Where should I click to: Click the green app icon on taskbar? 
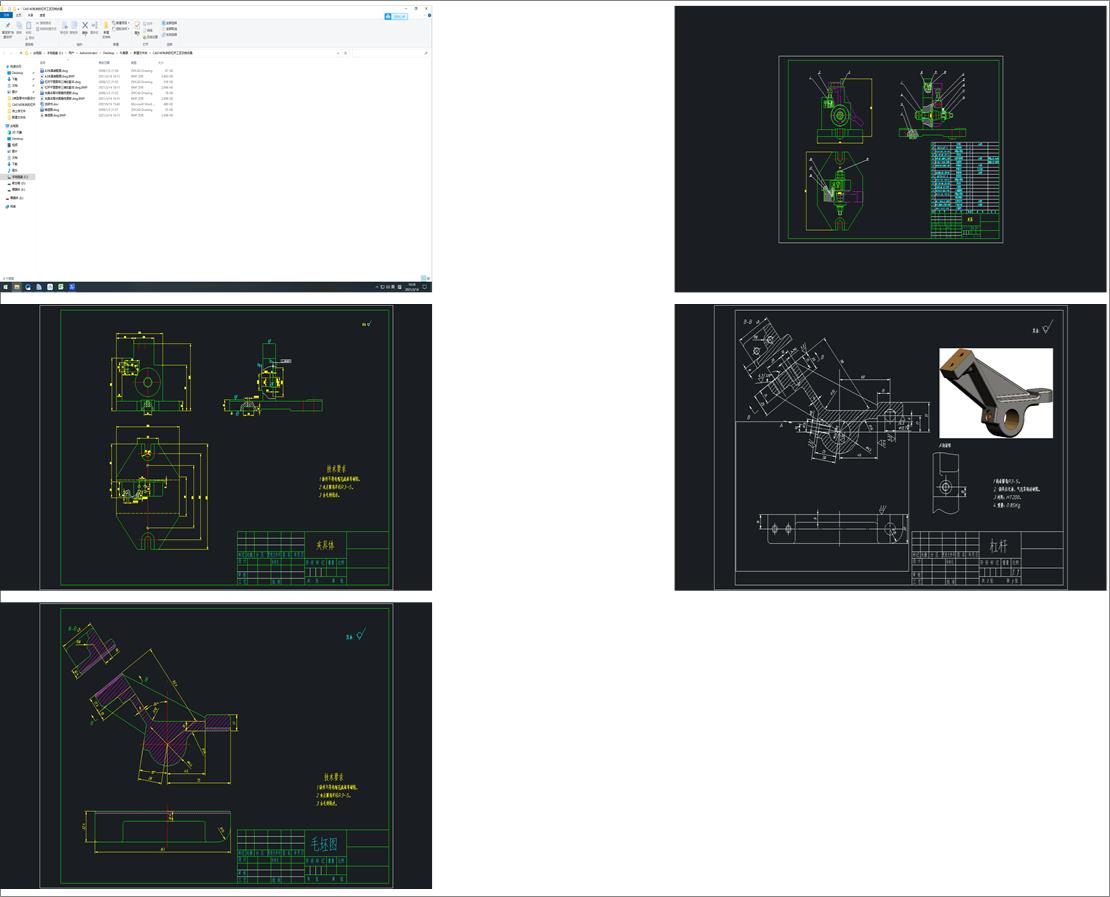click(x=61, y=287)
